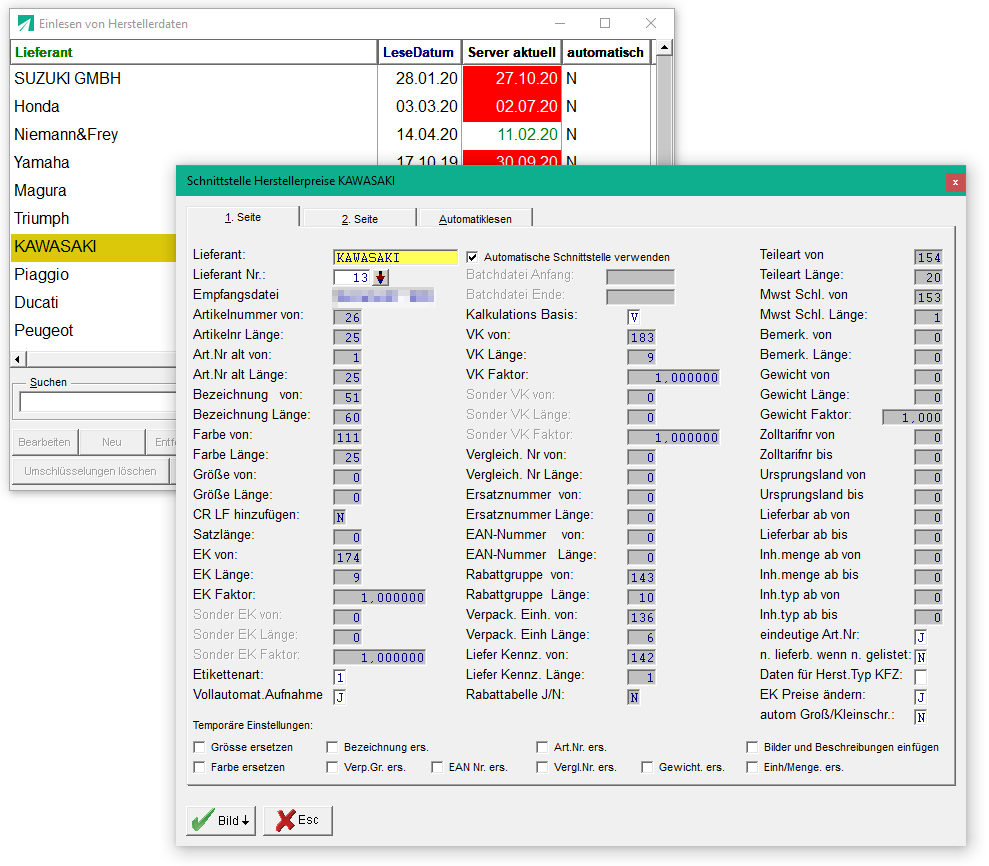The height and width of the screenshot is (866, 989).
Task: Click the Rabattabelle J/N field
Action: click(x=634, y=697)
